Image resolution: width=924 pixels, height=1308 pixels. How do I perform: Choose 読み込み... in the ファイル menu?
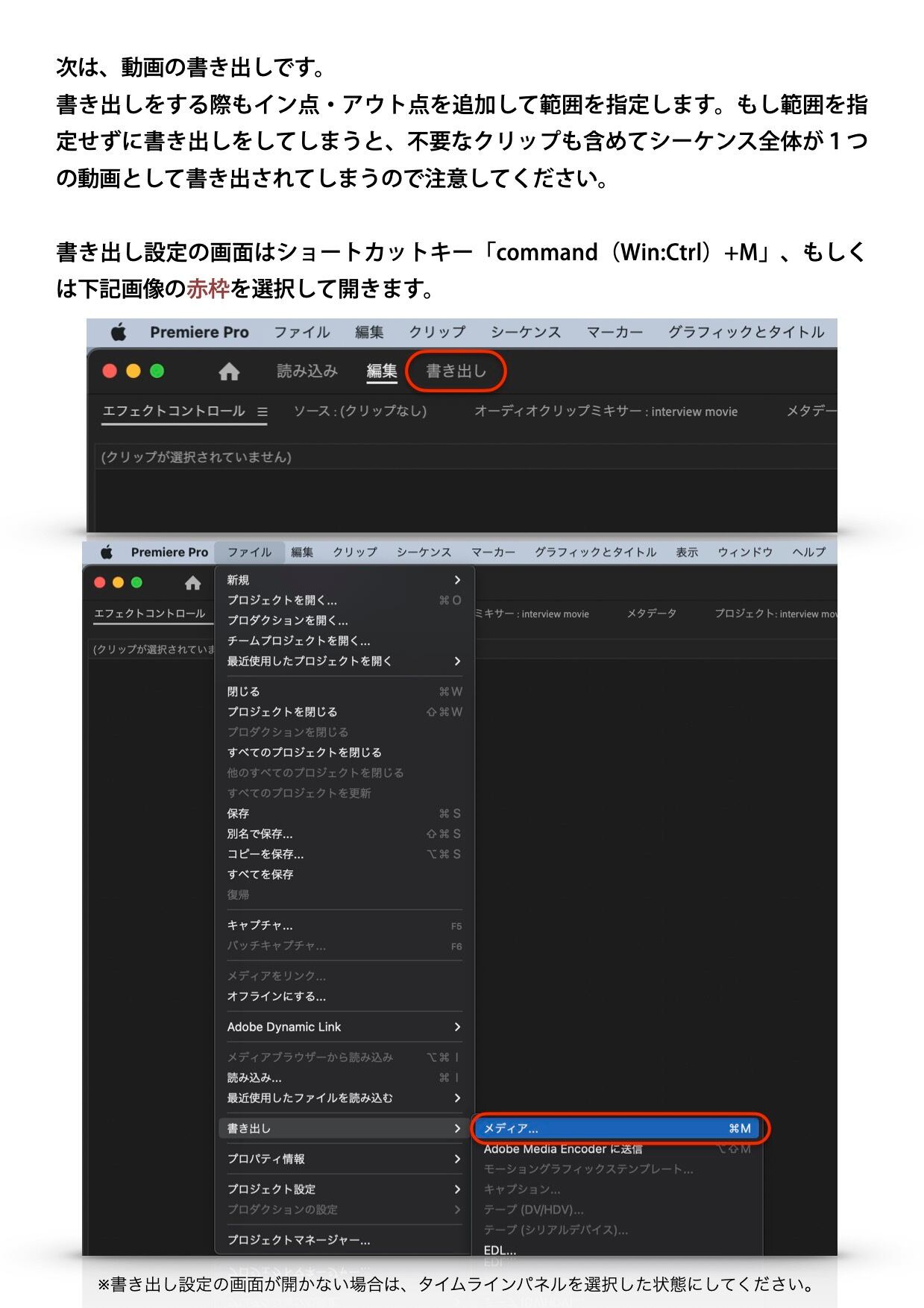point(345,1078)
